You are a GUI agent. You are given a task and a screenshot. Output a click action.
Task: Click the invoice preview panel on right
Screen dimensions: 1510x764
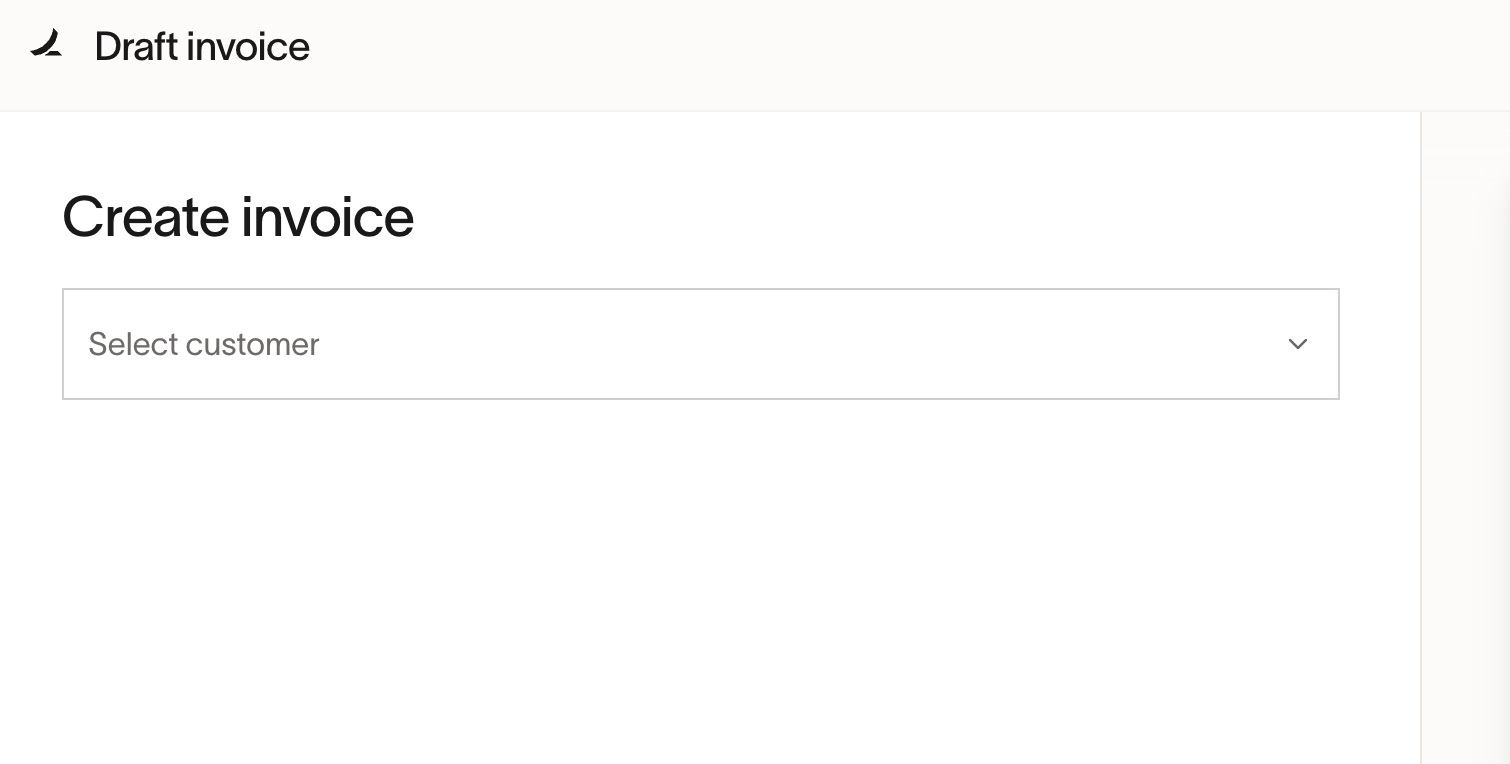[x=1466, y=438]
